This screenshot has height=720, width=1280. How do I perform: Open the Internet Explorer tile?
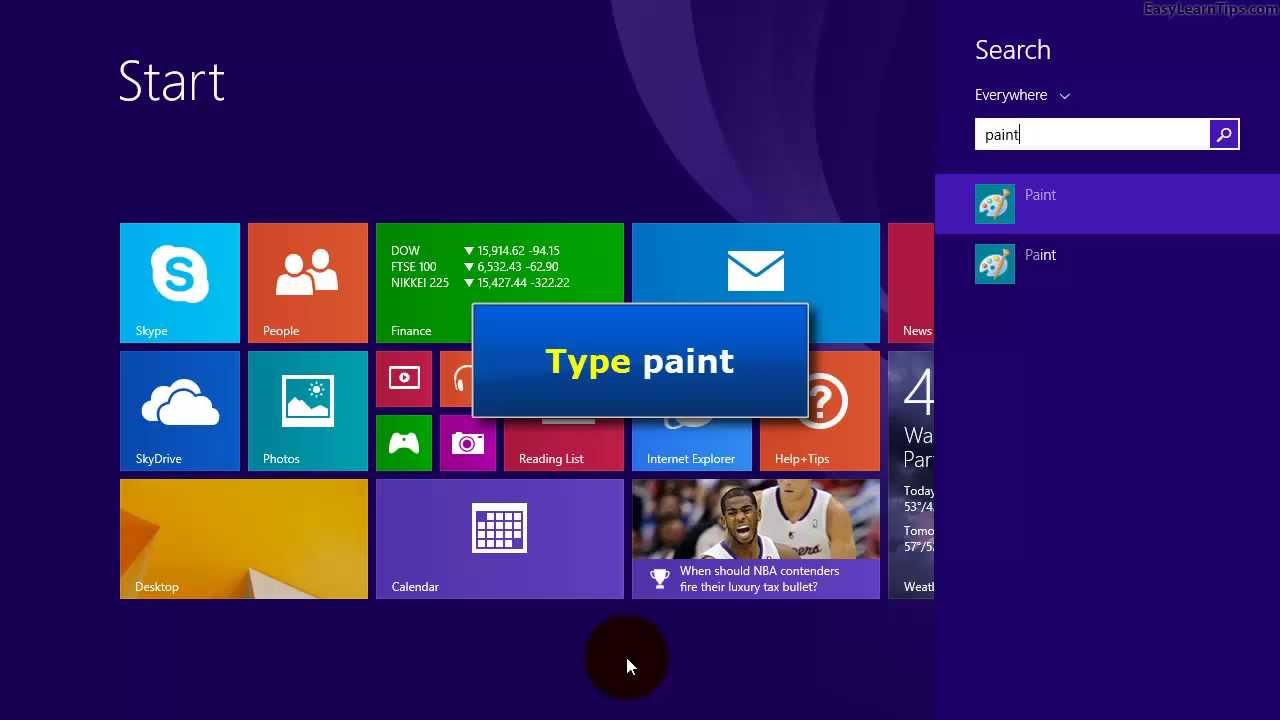click(x=692, y=444)
